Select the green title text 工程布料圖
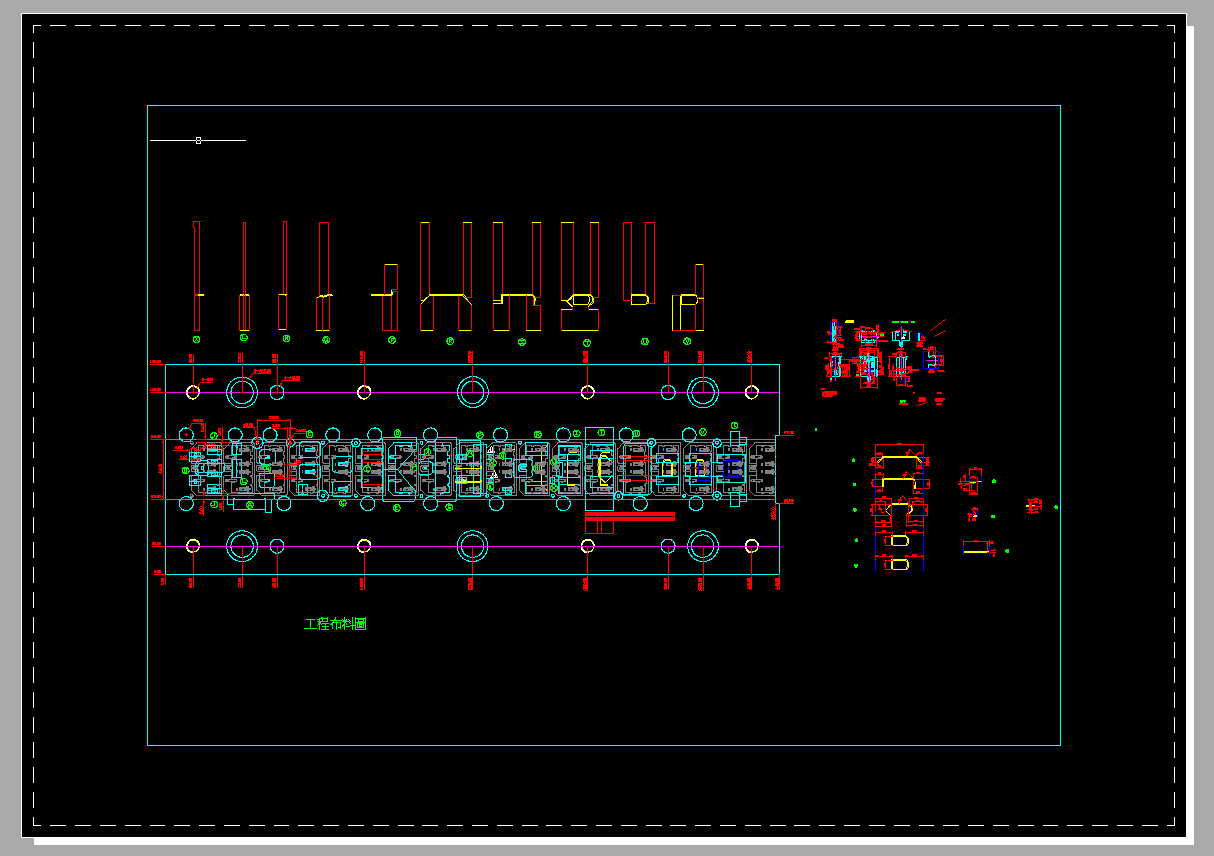 337,622
